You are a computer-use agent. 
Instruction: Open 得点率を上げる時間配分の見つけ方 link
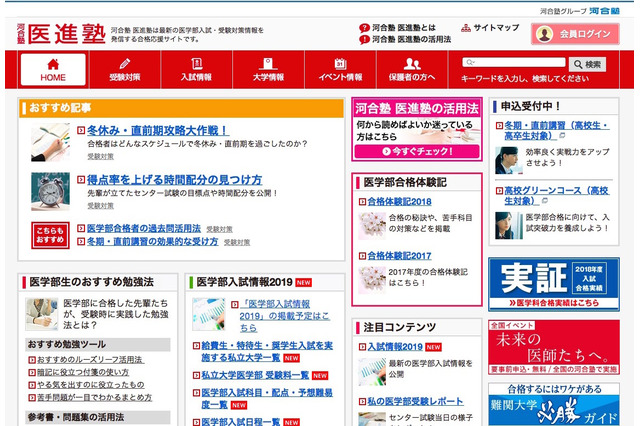coord(174,180)
